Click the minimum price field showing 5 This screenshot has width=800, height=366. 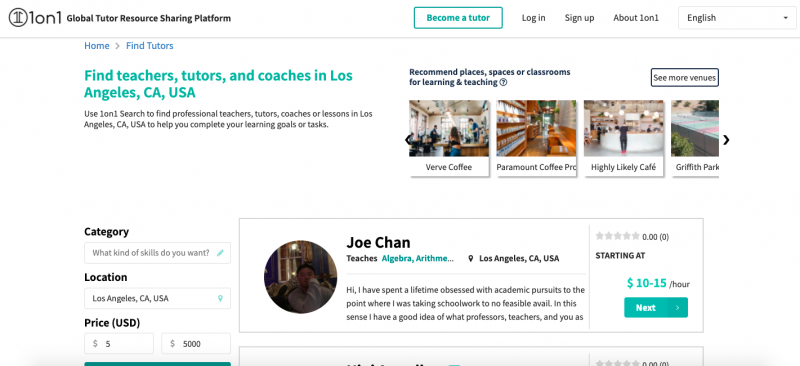(x=119, y=344)
